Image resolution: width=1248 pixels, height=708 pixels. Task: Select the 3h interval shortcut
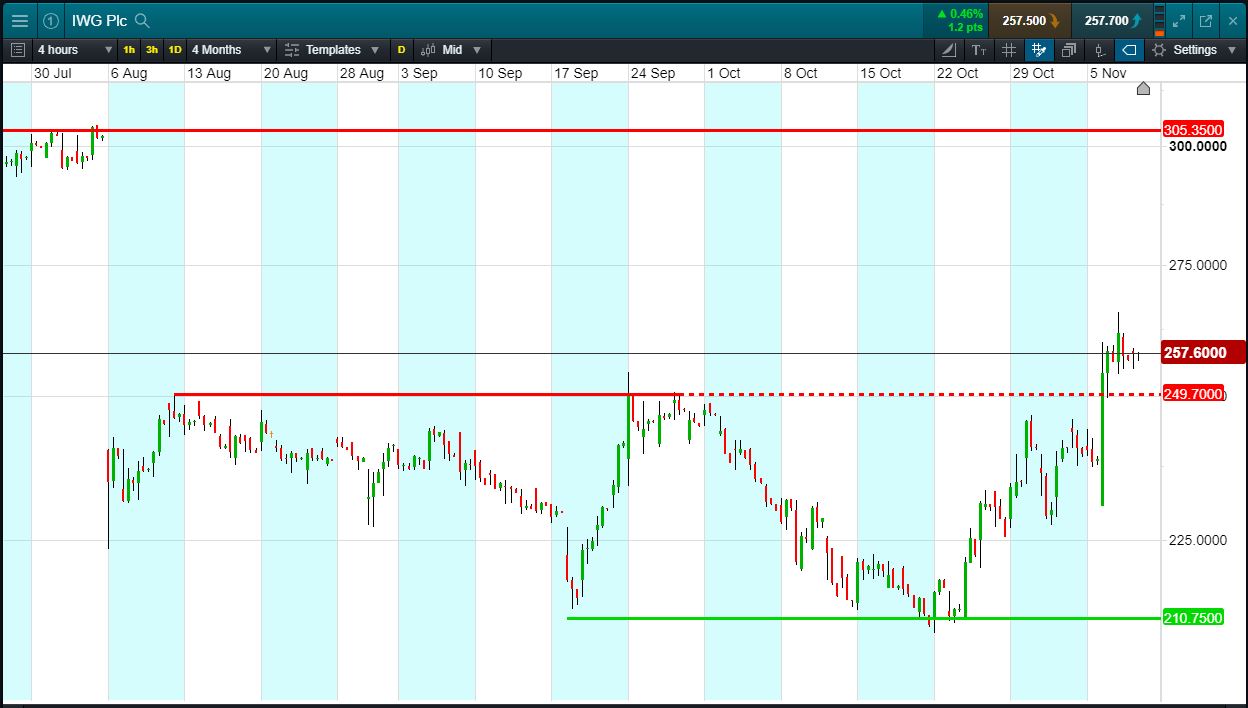[152, 50]
